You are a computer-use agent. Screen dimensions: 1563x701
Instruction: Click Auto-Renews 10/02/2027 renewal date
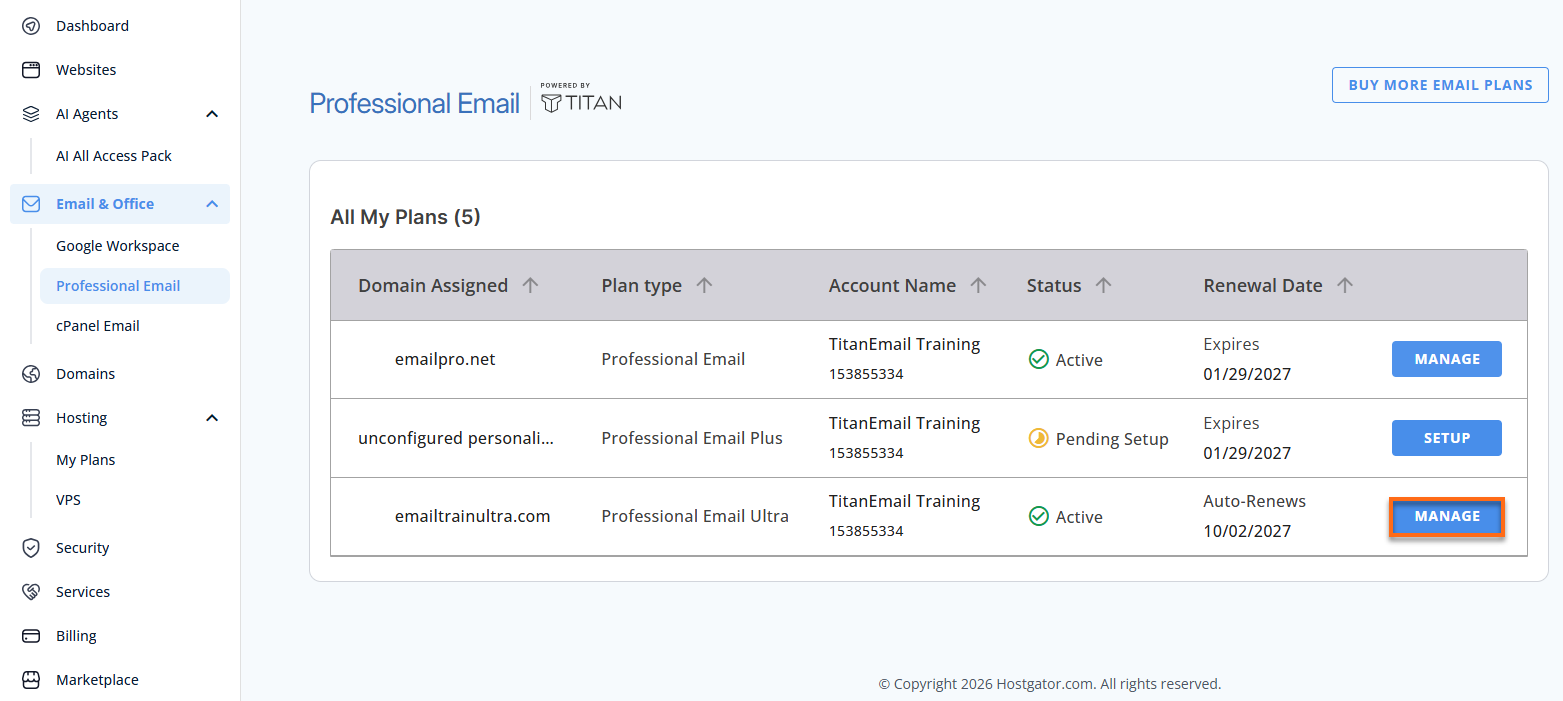tap(1255, 516)
